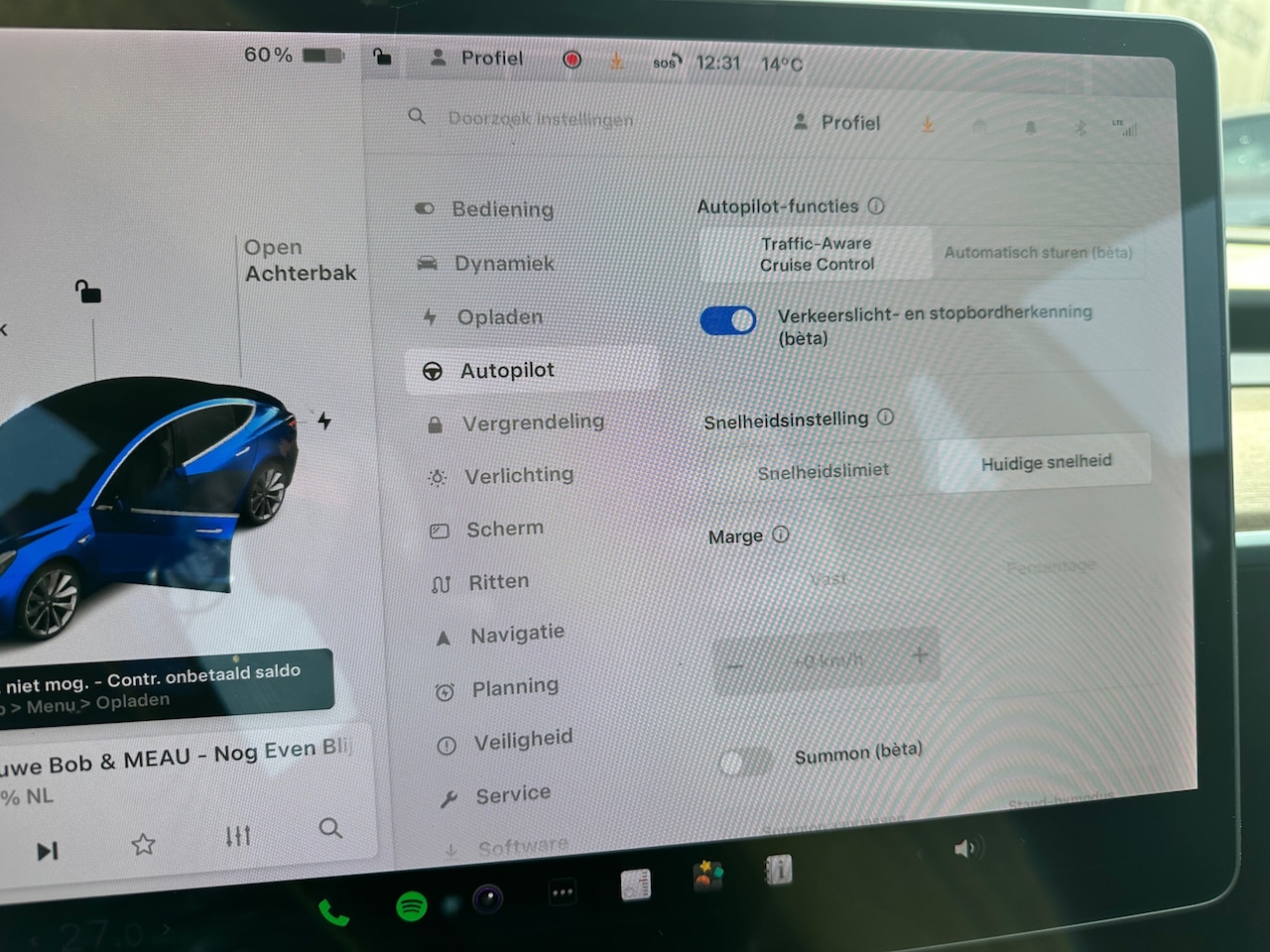Open the three-dot app launcher
The width and height of the screenshot is (1270, 952).
(x=563, y=892)
